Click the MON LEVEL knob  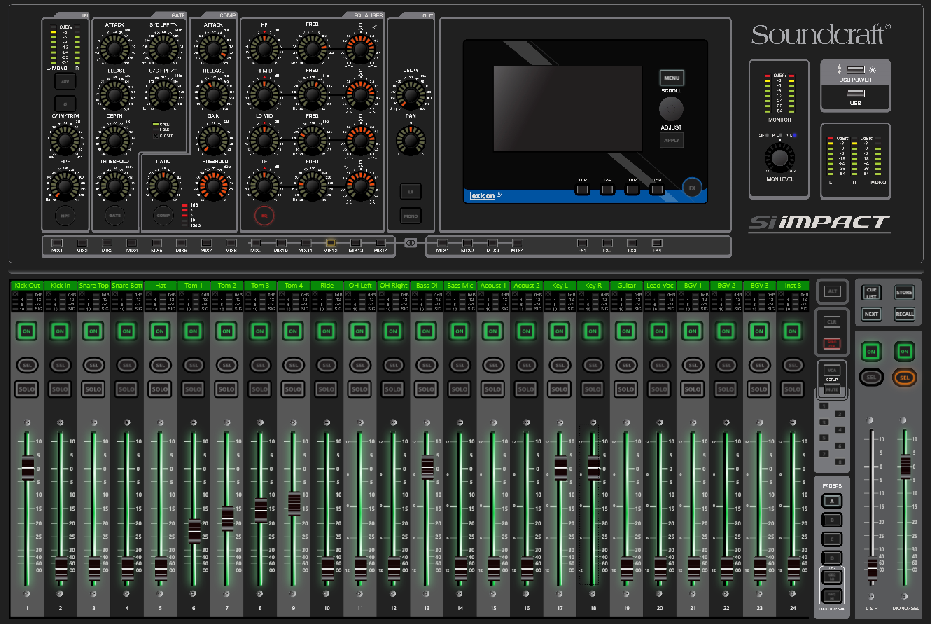click(x=779, y=157)
